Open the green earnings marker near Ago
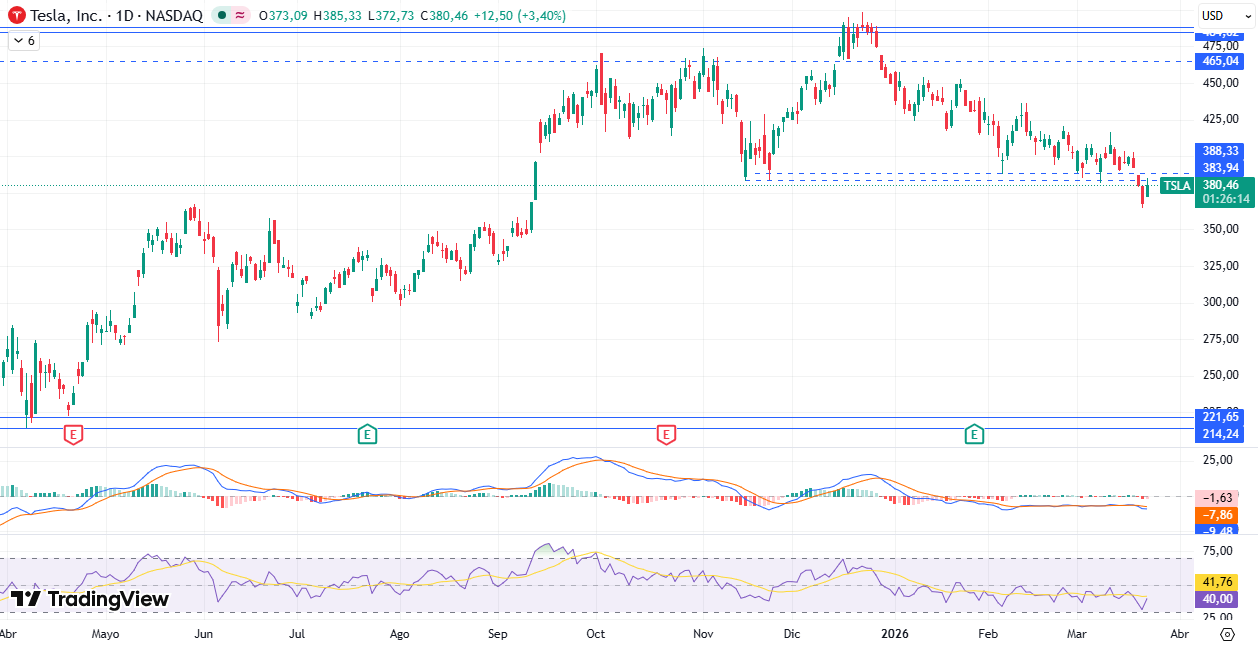This screenshot has height=646, width=1258. (367, 434)
